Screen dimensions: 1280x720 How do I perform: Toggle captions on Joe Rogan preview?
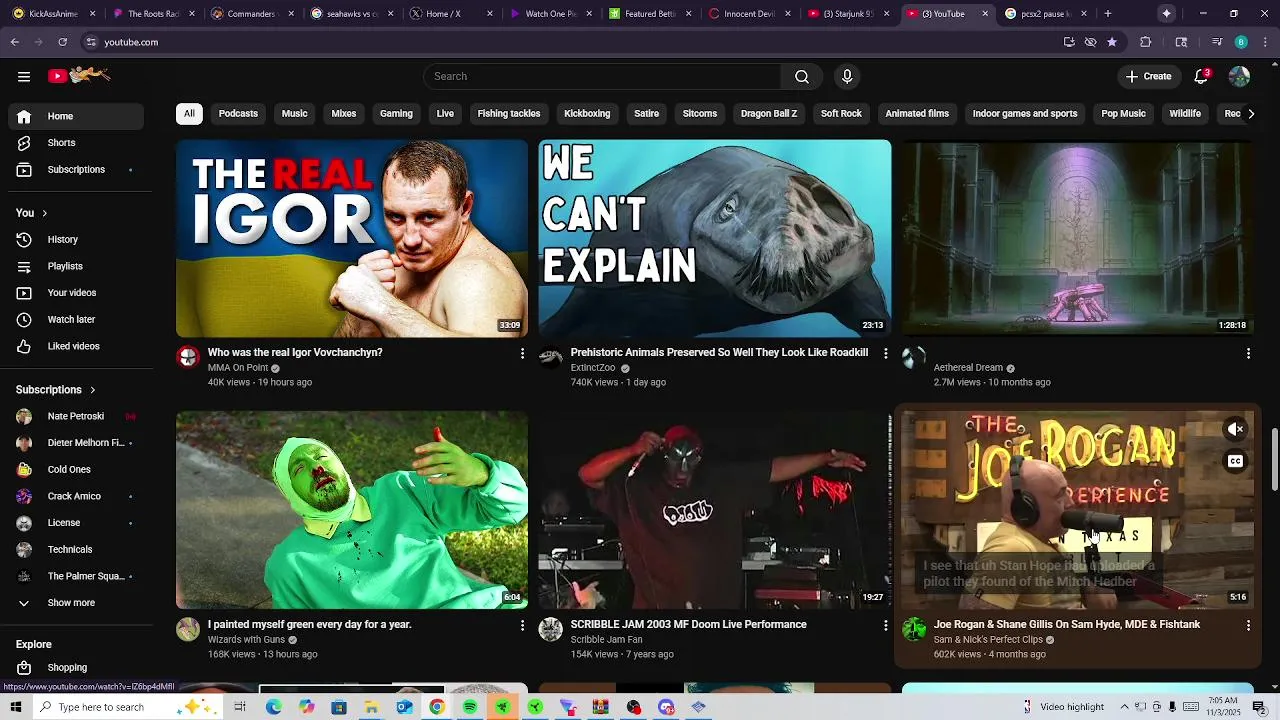pos(1236,461)
